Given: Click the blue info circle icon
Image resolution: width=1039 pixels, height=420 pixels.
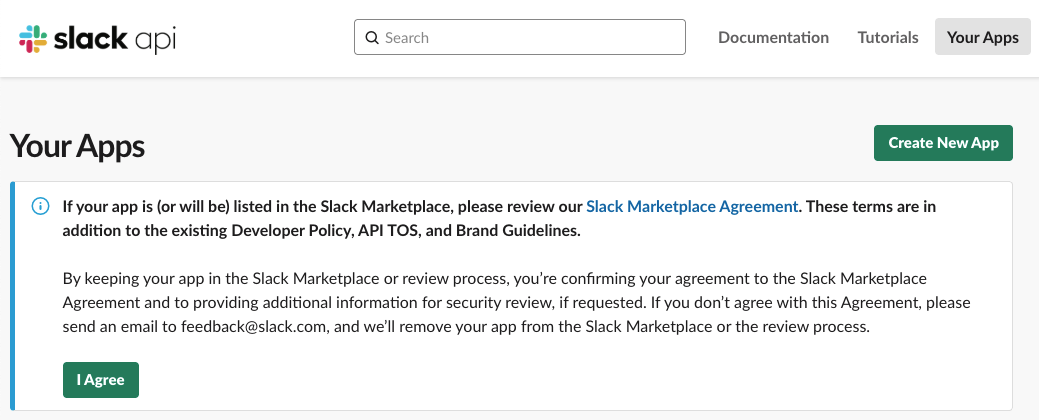Looking at the screenshot, I should click(40, 206).
